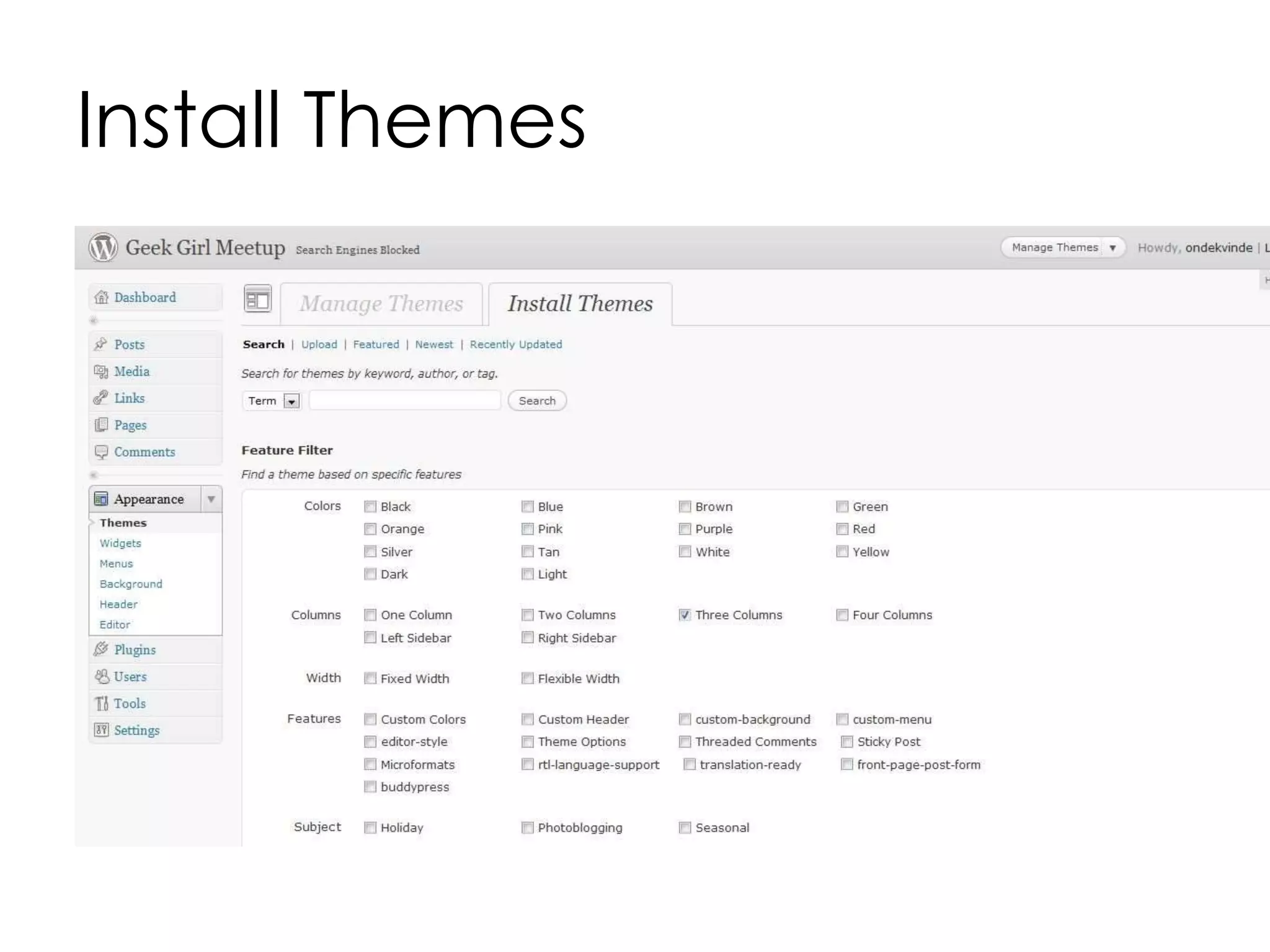Click the WordPress logo icon
The height and width of the screenshot is (952, 1270).
coord(103,247)
